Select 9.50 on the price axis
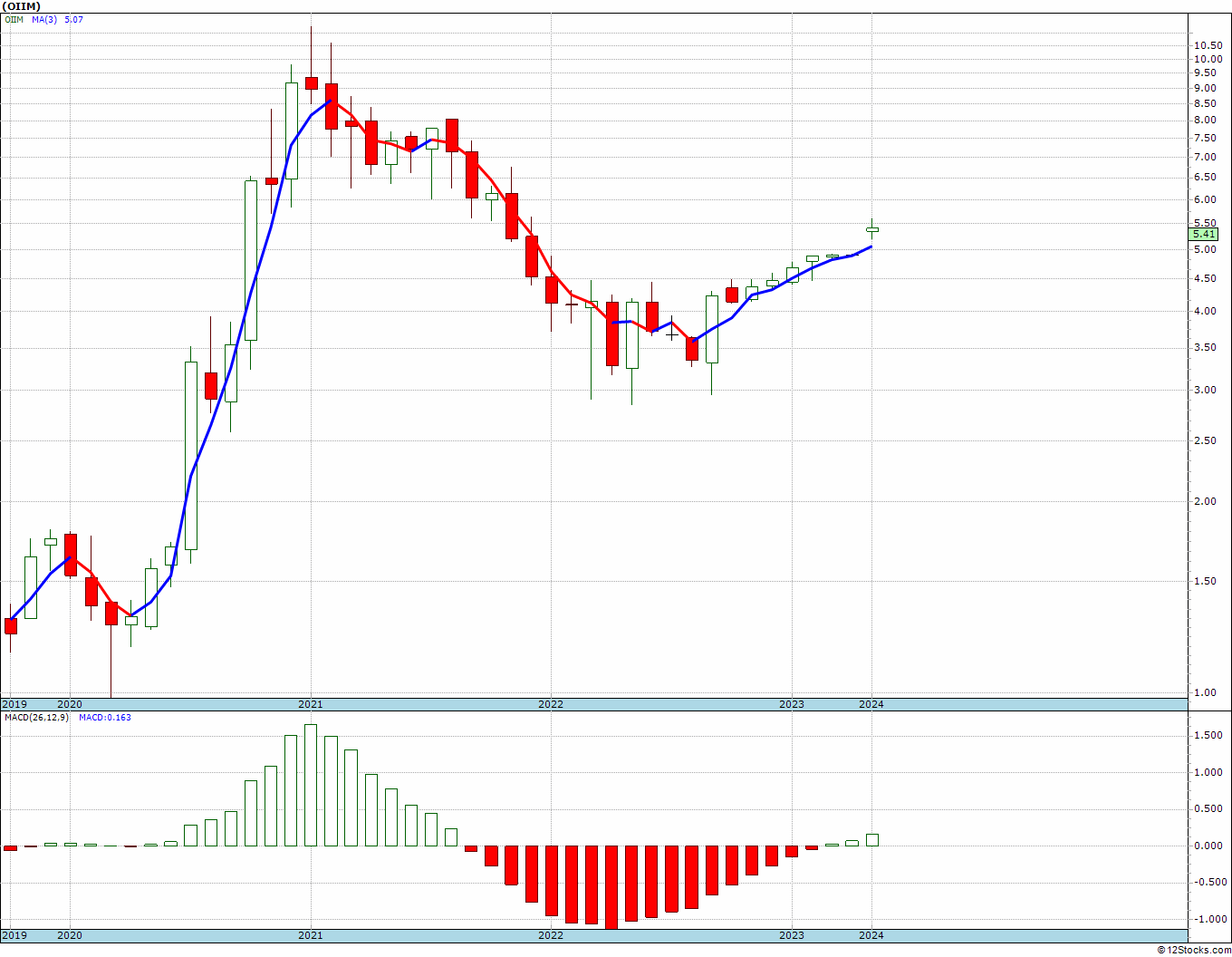1232x957 pixels. [x=1204, y=73]
